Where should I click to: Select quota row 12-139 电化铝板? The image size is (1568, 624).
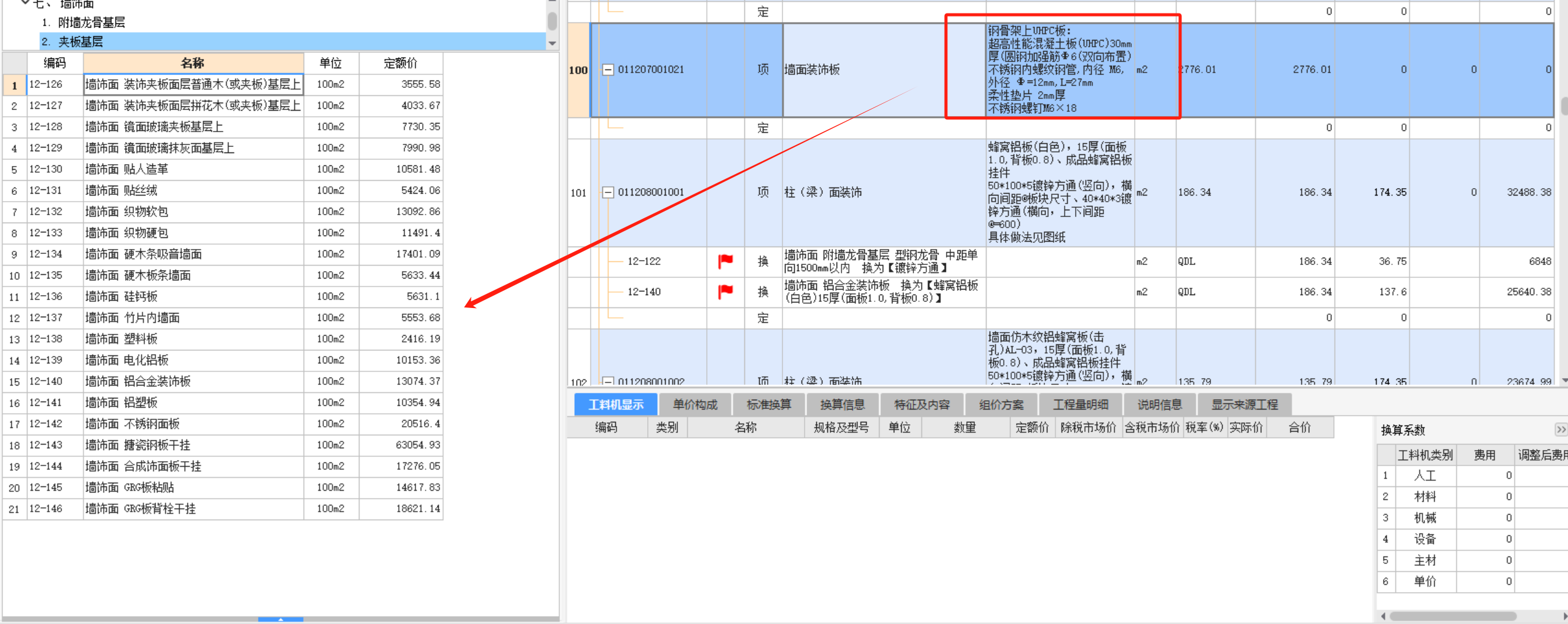pos(223,360)
